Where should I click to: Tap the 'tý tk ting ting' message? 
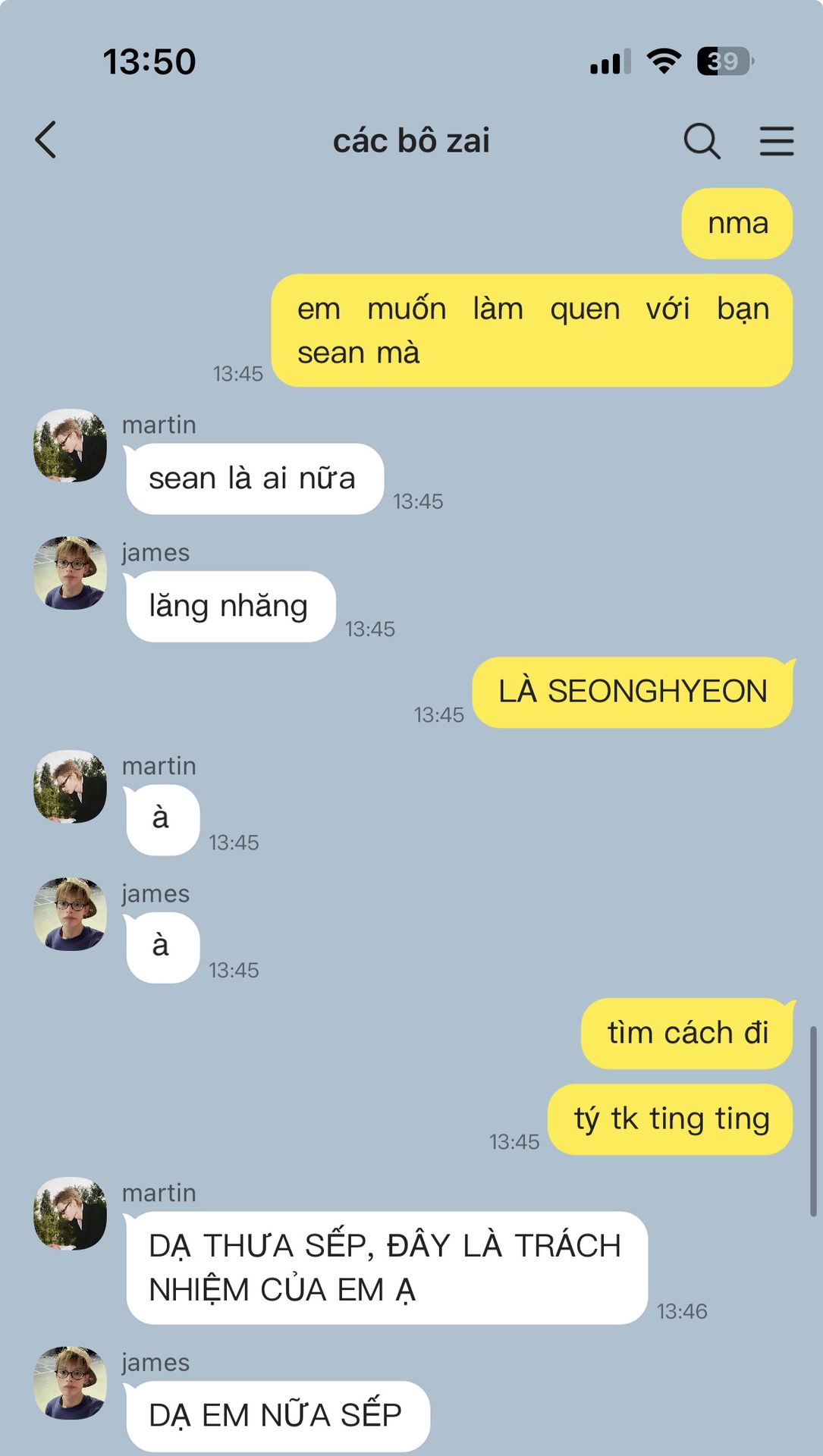[x=671, y=1119]
